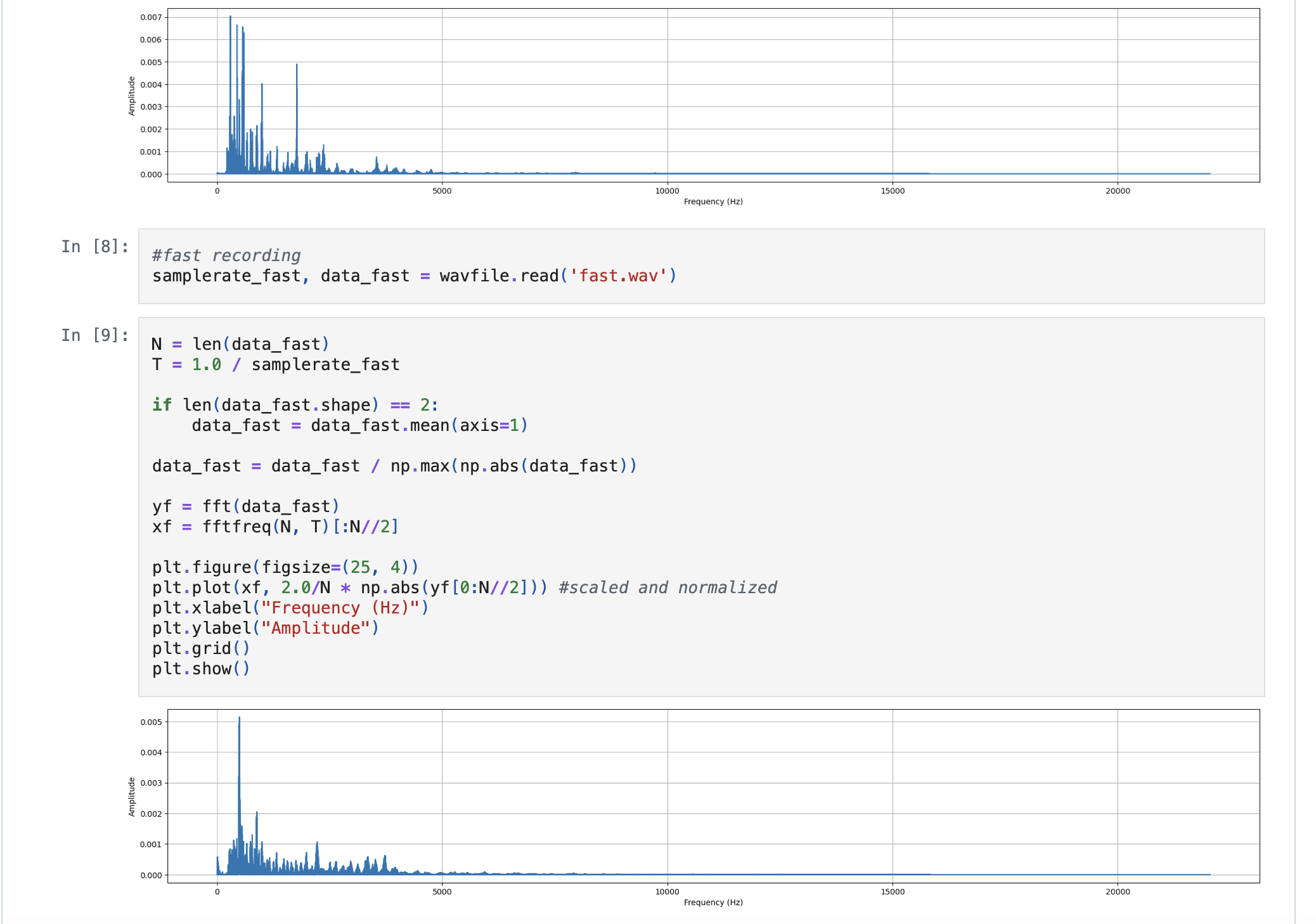Click the plt.show() line
Viewport: 1316px width, 924px height.
click(201, 669)
